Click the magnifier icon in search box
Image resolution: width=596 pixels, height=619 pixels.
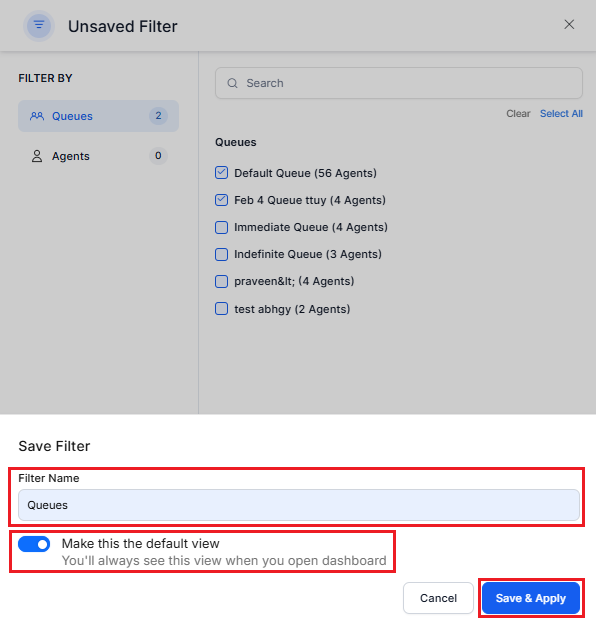tap(232, 83)
